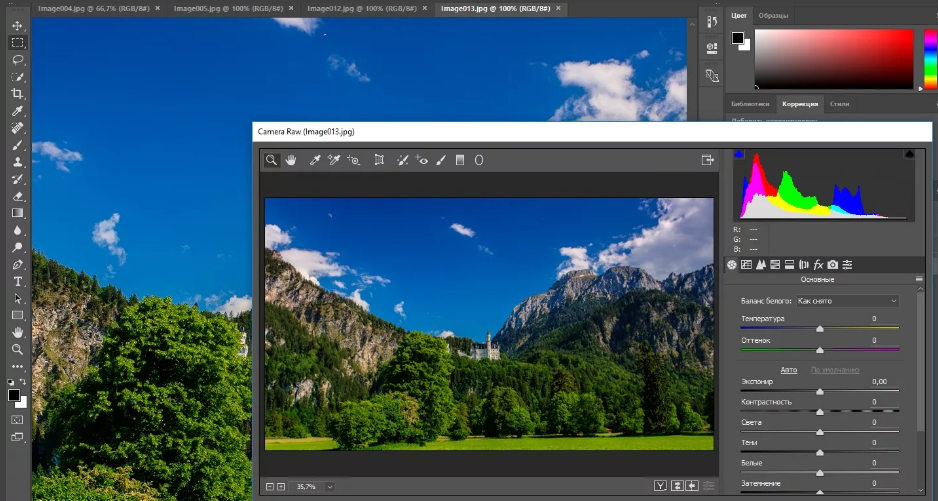Click the Temperature slider handle
This screenshot has width=938, height=501.
pyautogui.click(x=820, y=329)
